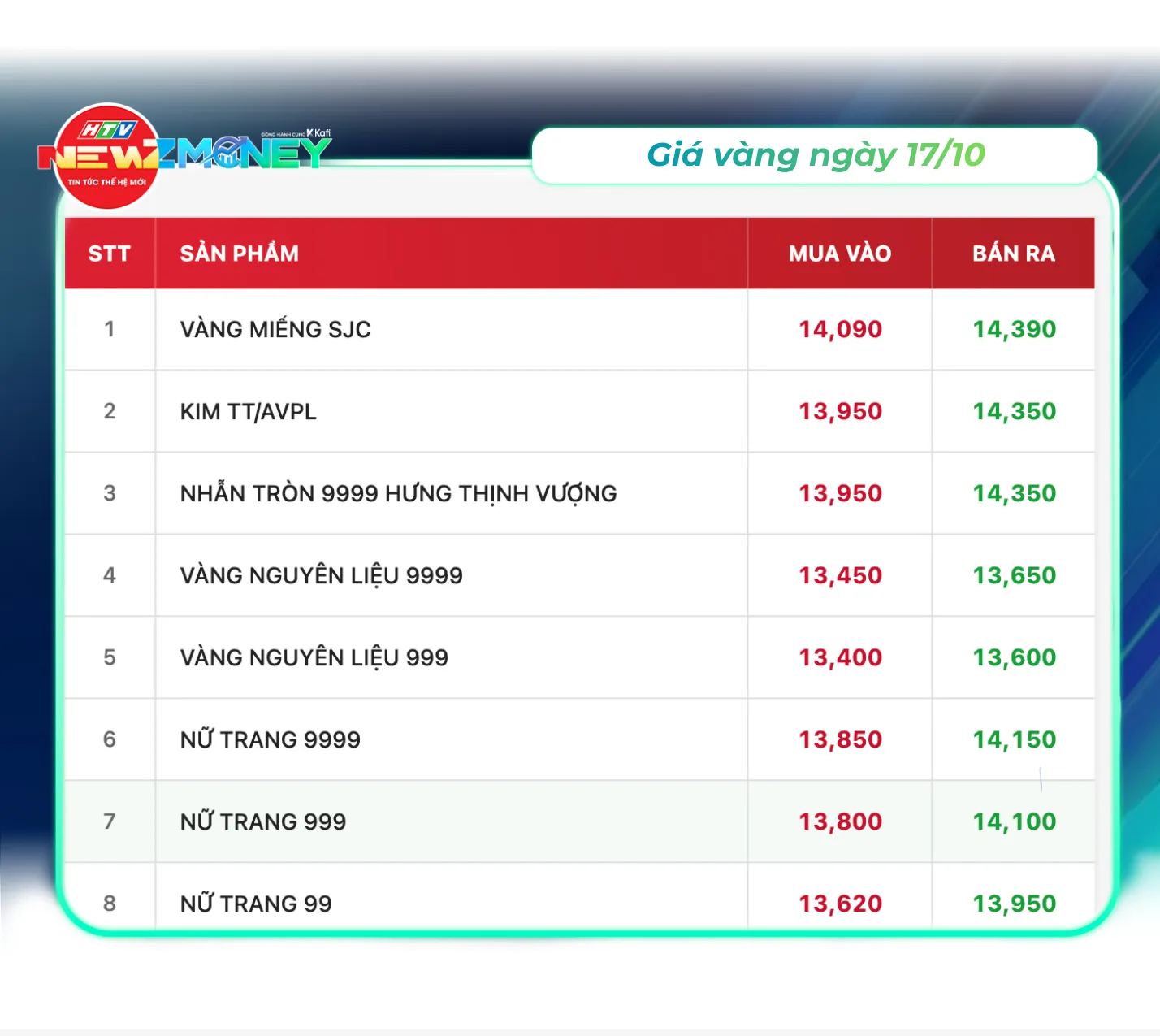The height and width of the screenshot is (1036, 1160).
Task: Click row number 3 in the STT column
Action: point(110,493)
